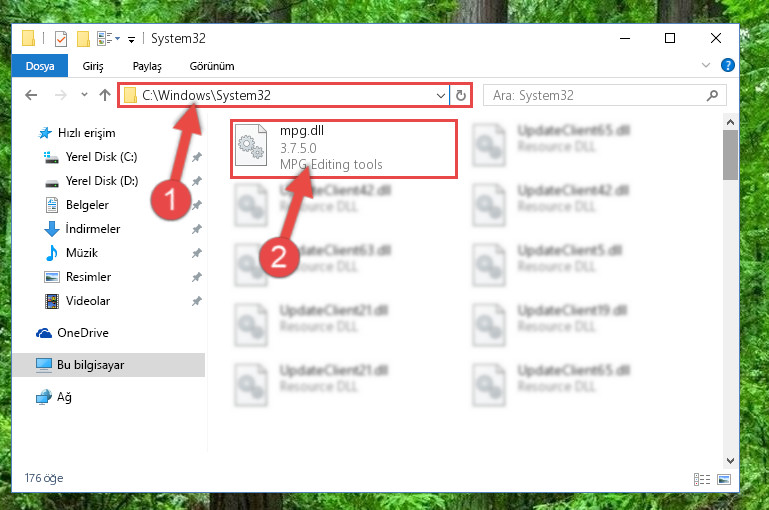769x510 pixels.
Task: Open the Görünüm ribbon tab
Action: pyautogui.click(x=212, y=66)
